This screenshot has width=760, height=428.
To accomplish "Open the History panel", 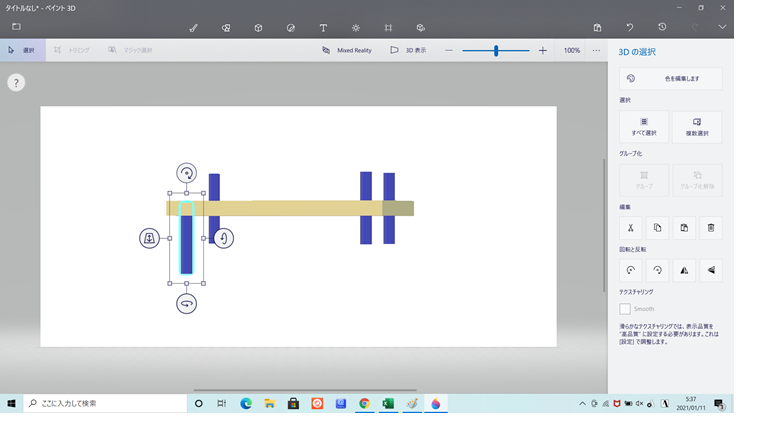I will [662, 27].
